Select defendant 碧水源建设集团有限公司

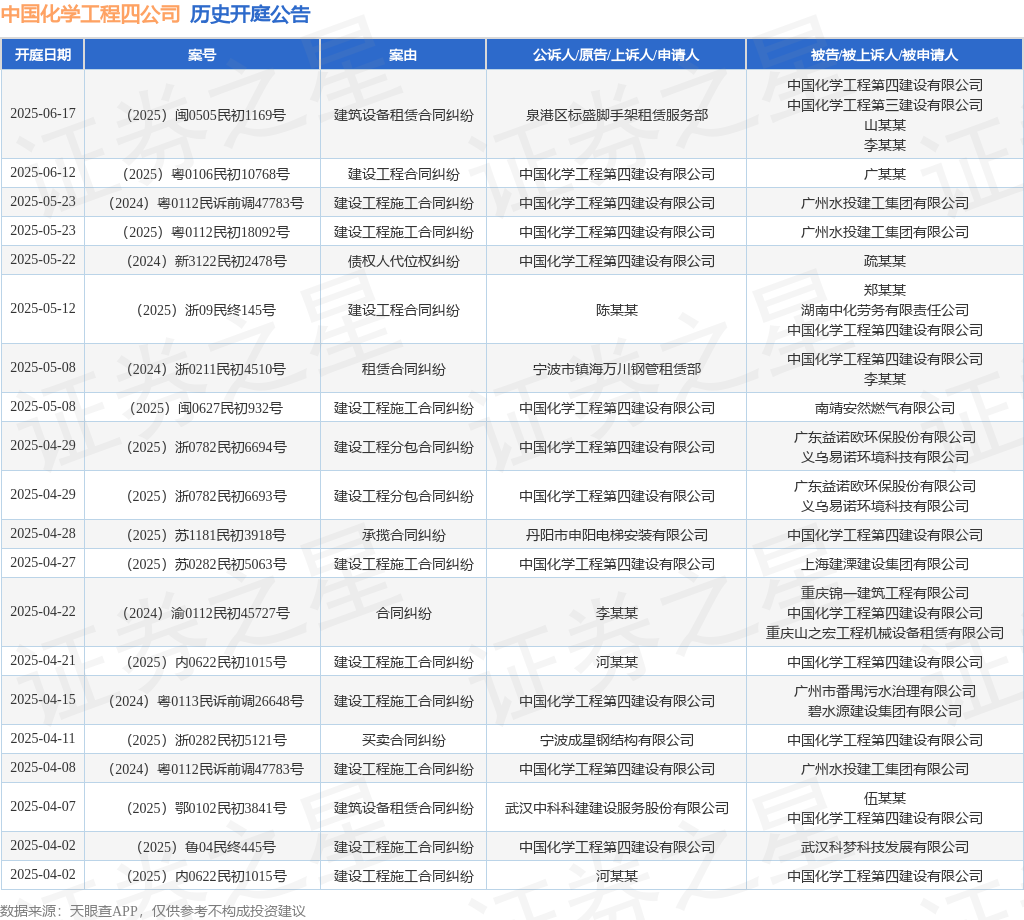[x=885, y=711]
